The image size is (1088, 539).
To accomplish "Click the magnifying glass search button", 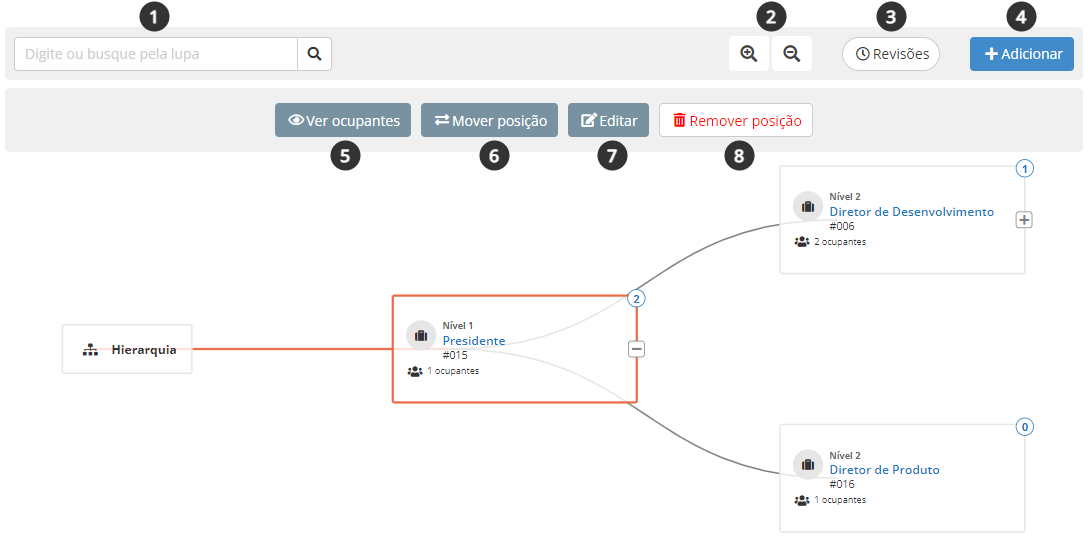I will coord(314,54).
